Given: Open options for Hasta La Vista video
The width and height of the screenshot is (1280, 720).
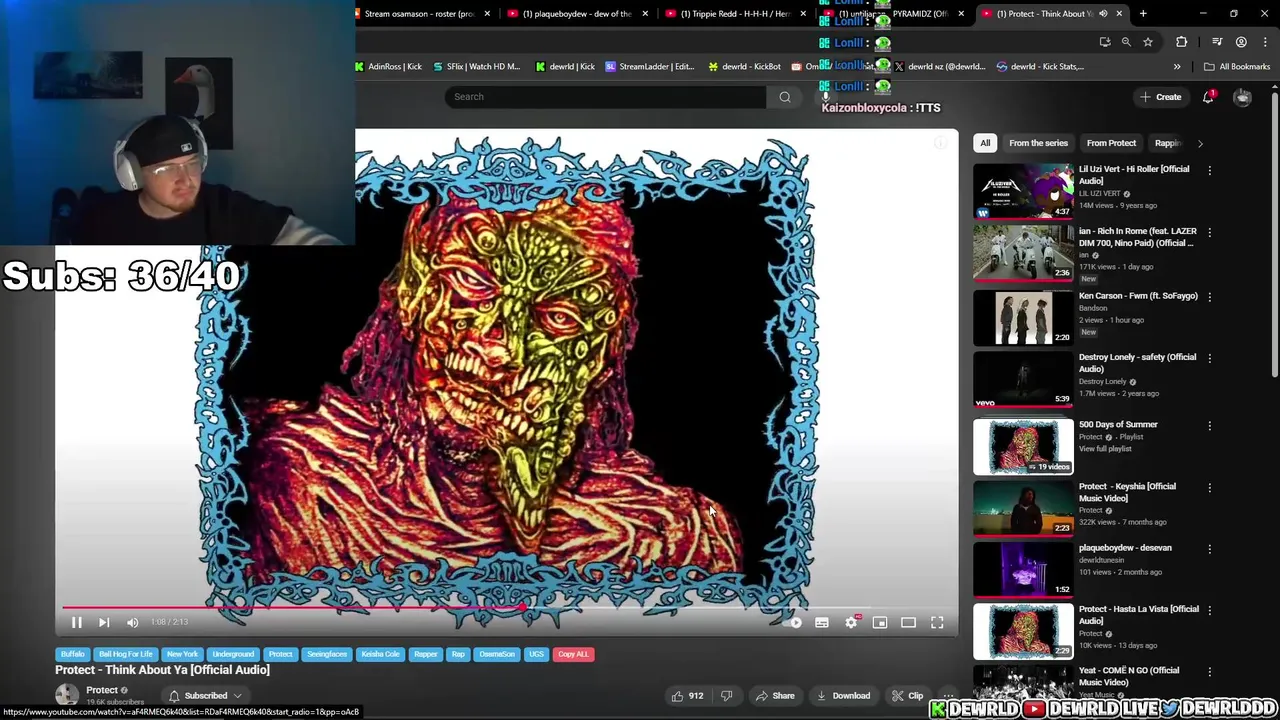Looking at the screenshot, I should point(1209,610).
